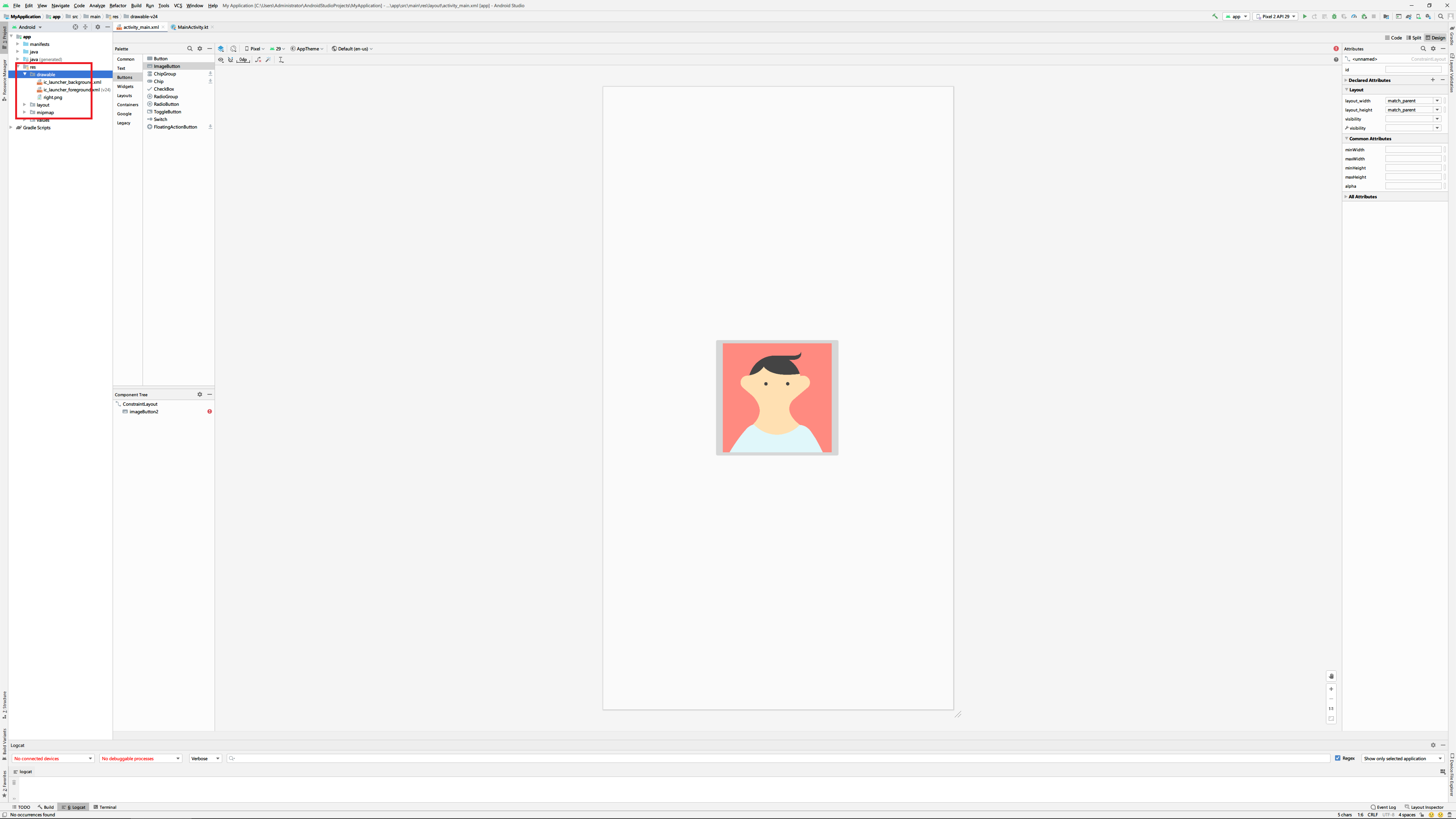Open the layout_width match_parent dropdown

pos(1437,100)
